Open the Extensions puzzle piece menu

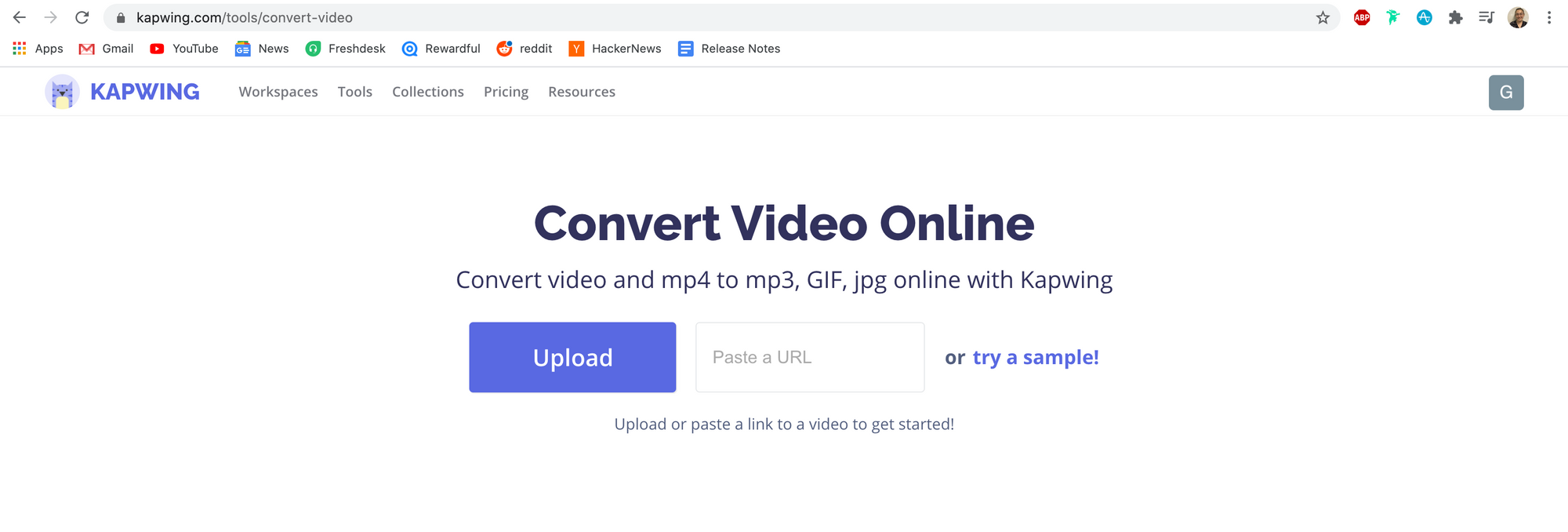1455,17
